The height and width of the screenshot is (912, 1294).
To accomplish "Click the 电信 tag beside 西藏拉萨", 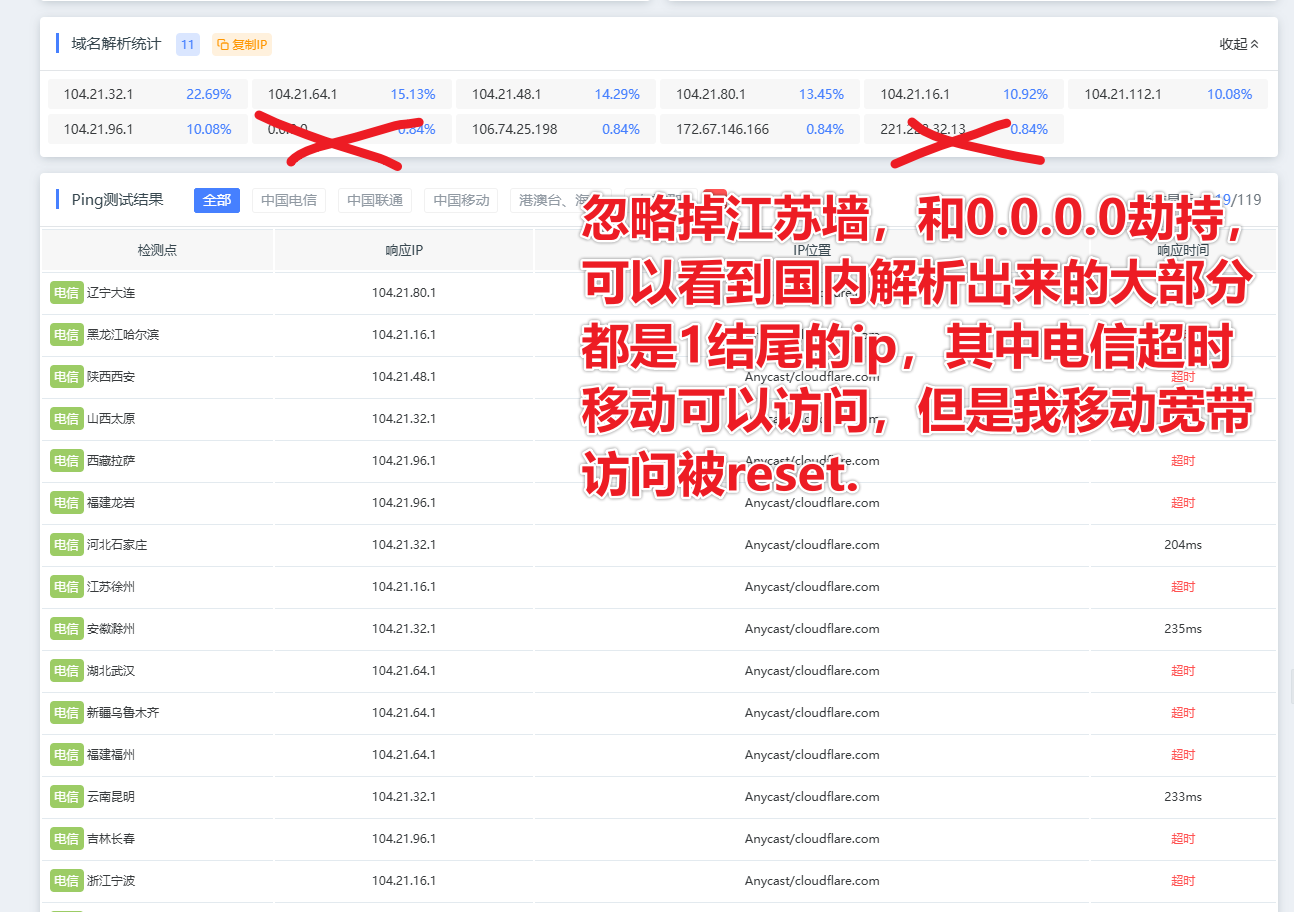I will coord(66,461).
